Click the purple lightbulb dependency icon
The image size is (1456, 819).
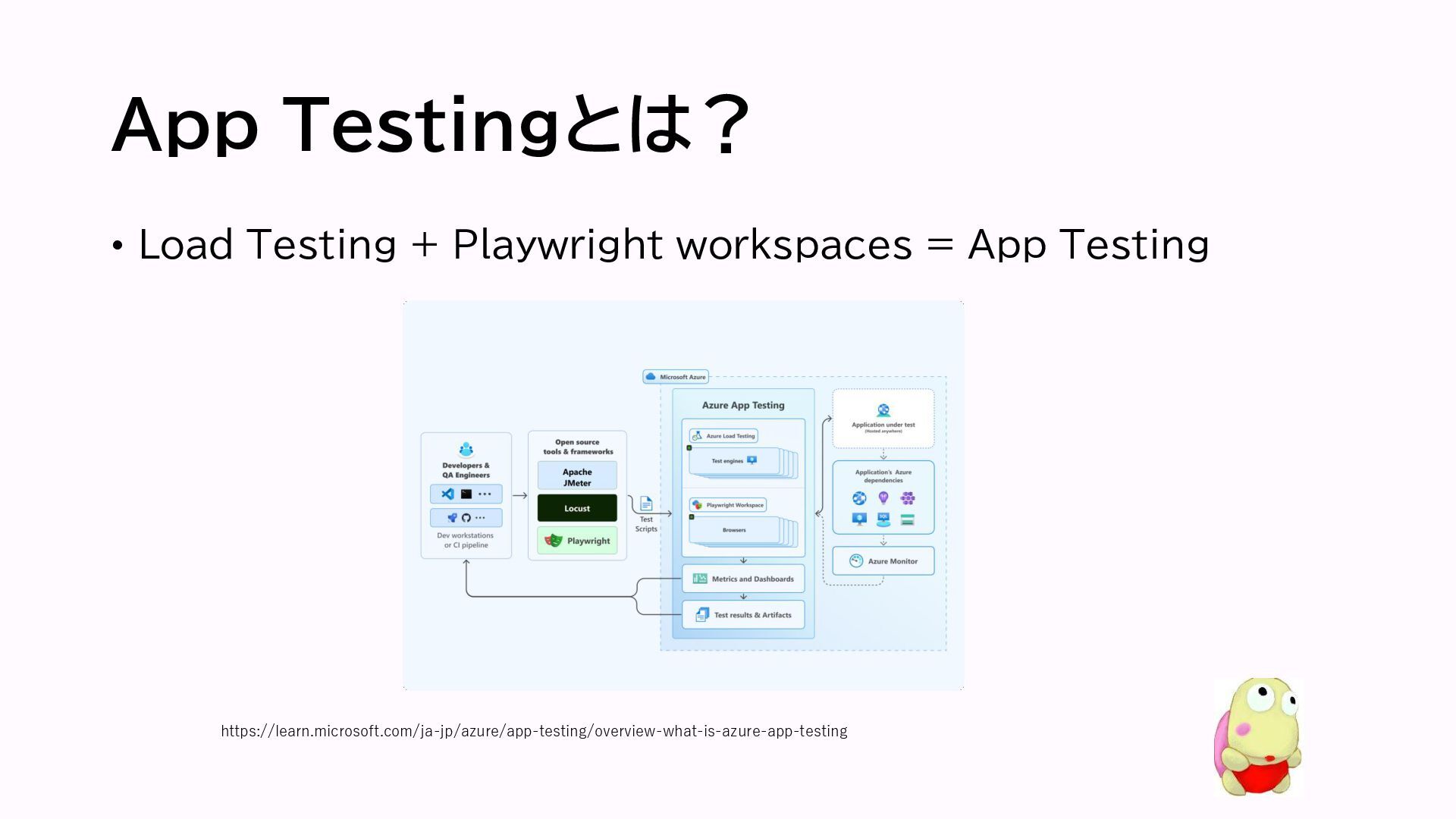point(883,497)
